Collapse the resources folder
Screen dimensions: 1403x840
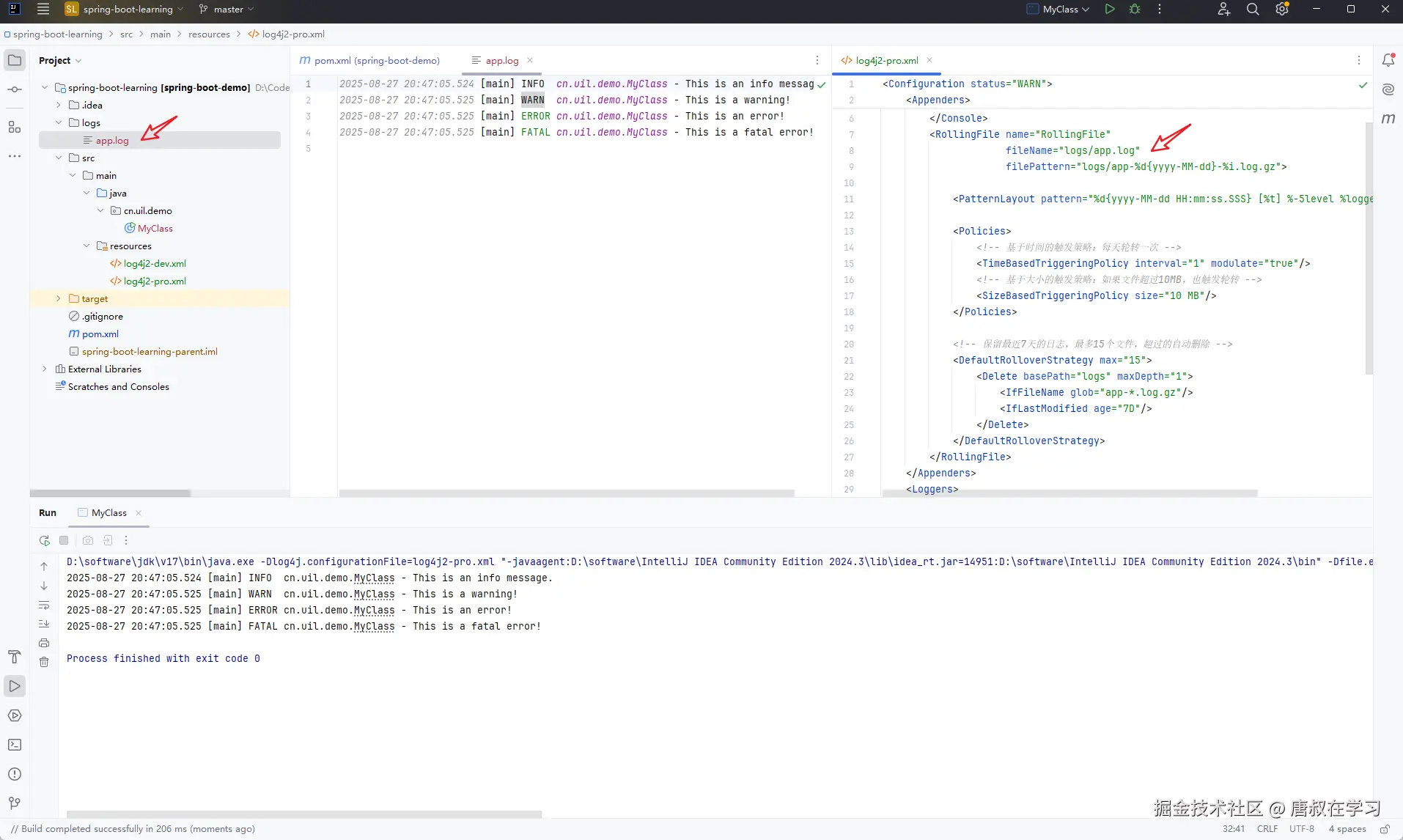[86, 246]
